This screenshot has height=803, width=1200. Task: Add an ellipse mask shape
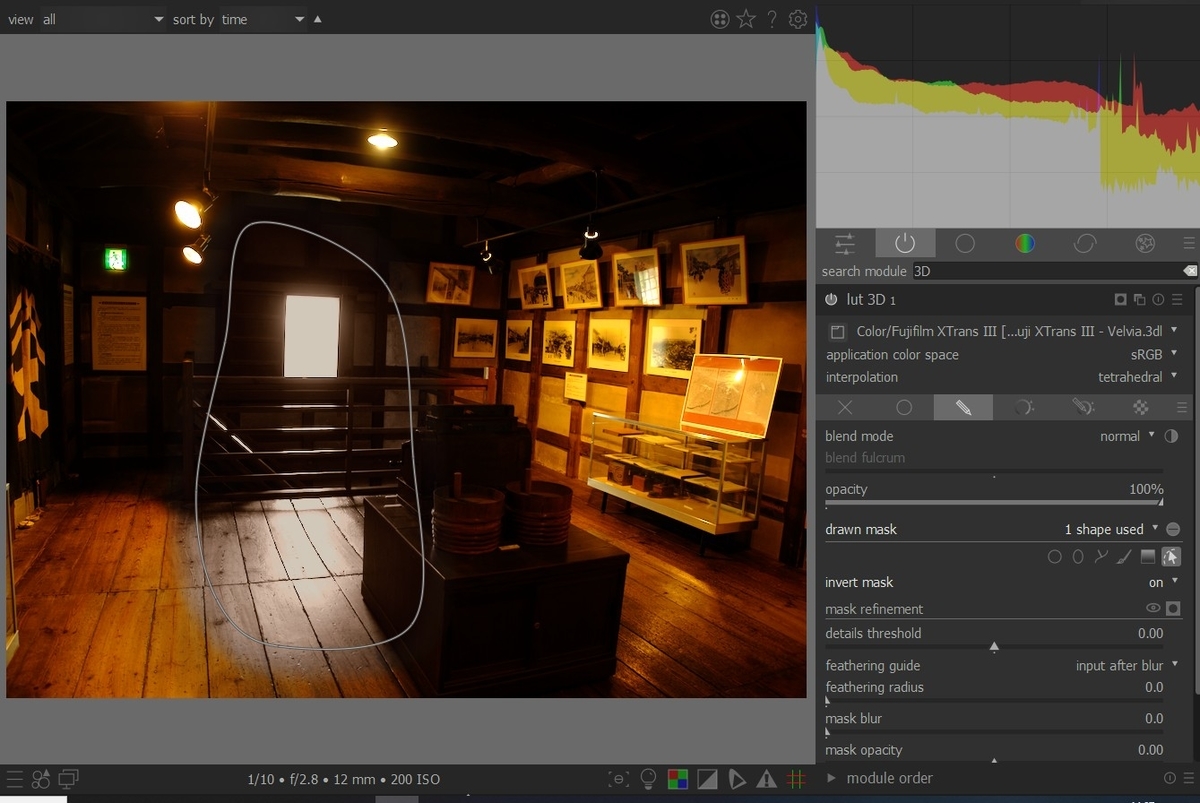(1078, 557)
